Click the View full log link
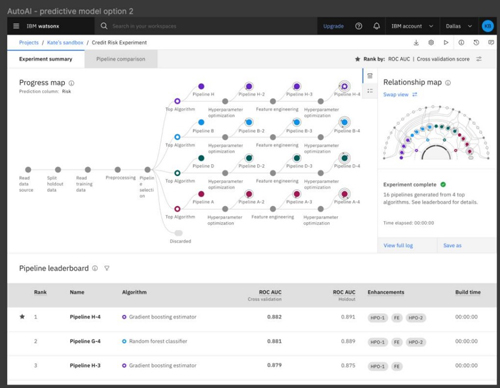The height and width of the screenshot is (388, 500). 398,246
